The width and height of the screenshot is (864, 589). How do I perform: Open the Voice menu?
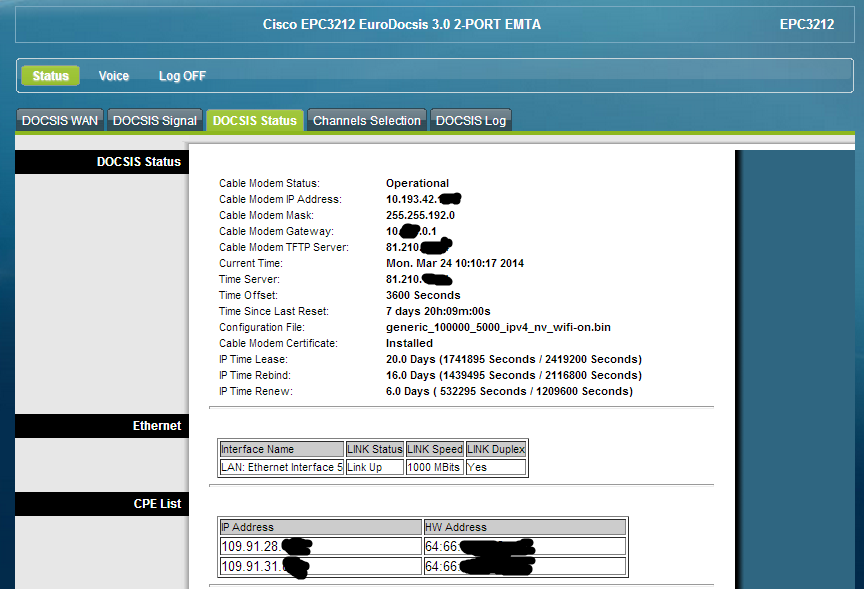pos(113,76)
